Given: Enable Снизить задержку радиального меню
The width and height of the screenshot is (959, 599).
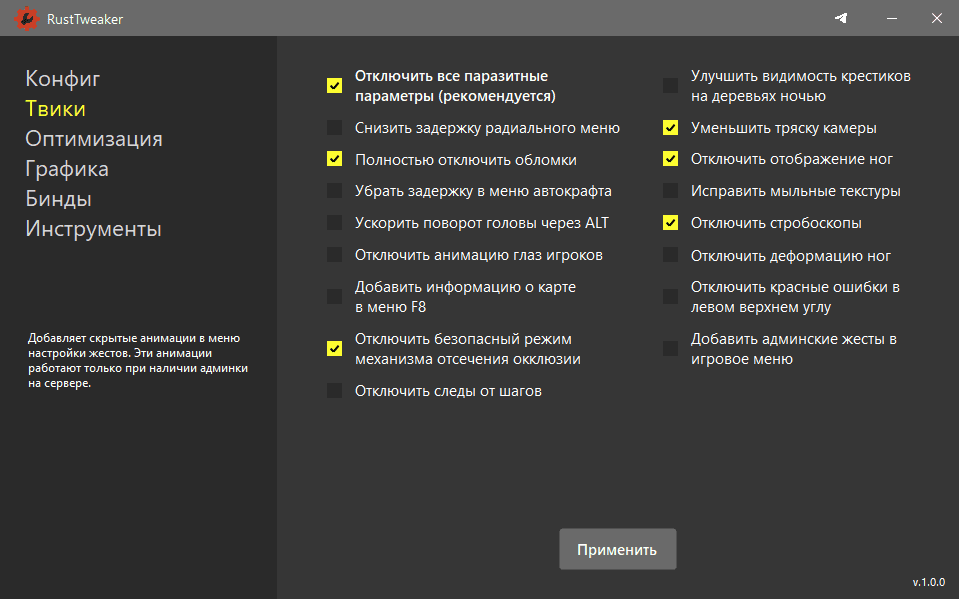Looking at the screenshot, I should pyautogui.click(x=334, y=128).
